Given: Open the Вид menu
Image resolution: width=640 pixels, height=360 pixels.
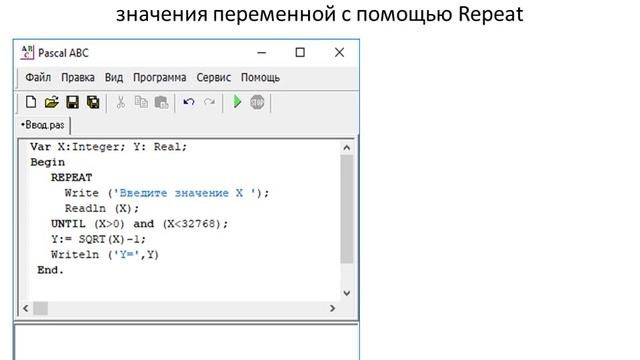Looking at the screenshot, I should 114,78.
